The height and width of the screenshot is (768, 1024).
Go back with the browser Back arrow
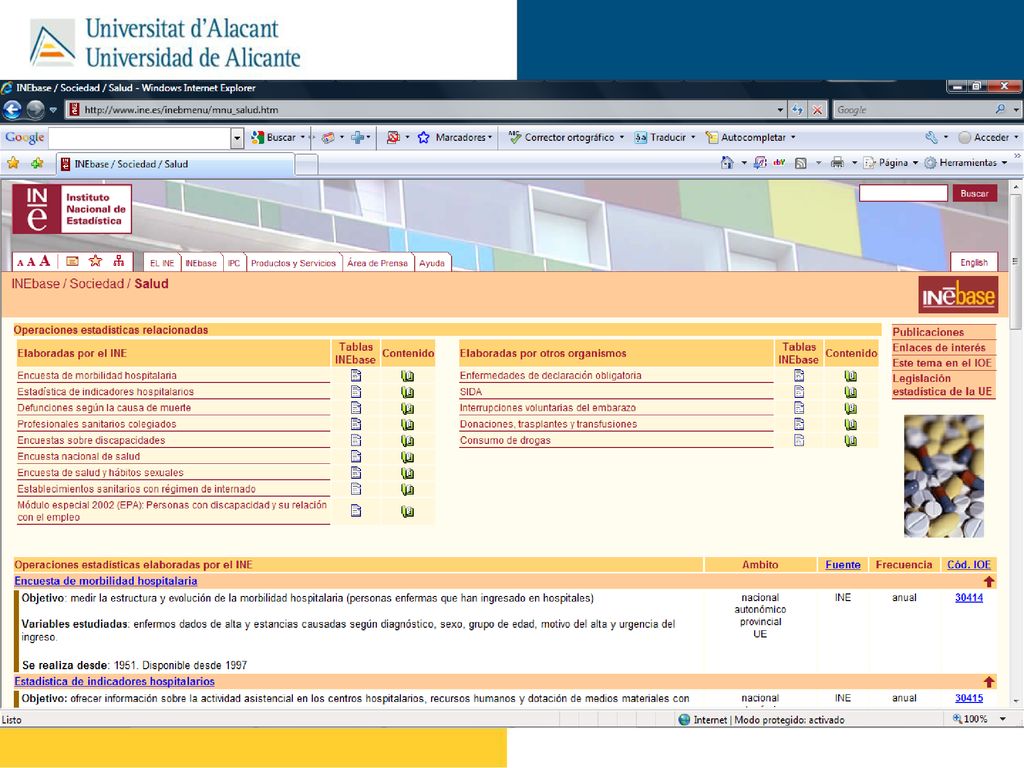pos(12,110)
